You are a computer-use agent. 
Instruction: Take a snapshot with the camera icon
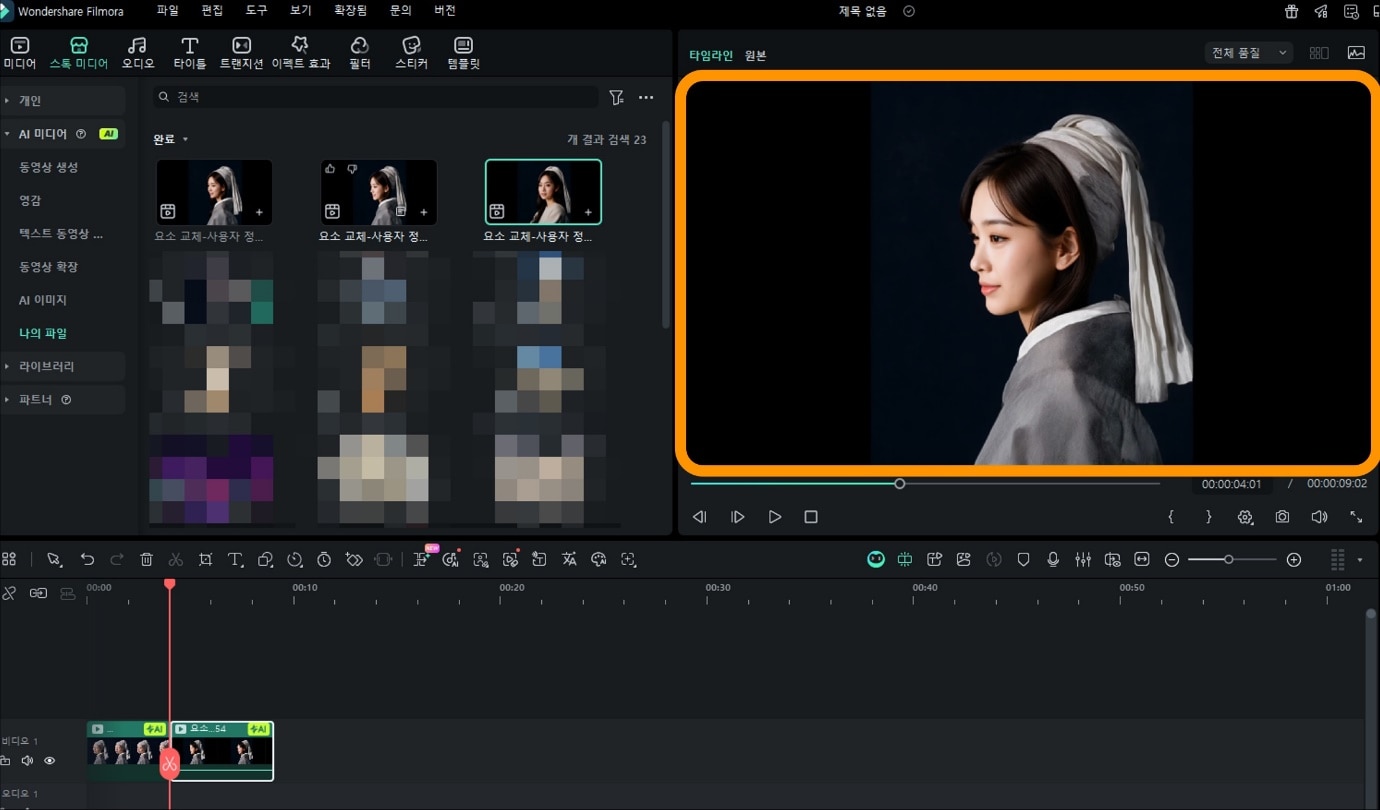click(x=1282, y=517)
